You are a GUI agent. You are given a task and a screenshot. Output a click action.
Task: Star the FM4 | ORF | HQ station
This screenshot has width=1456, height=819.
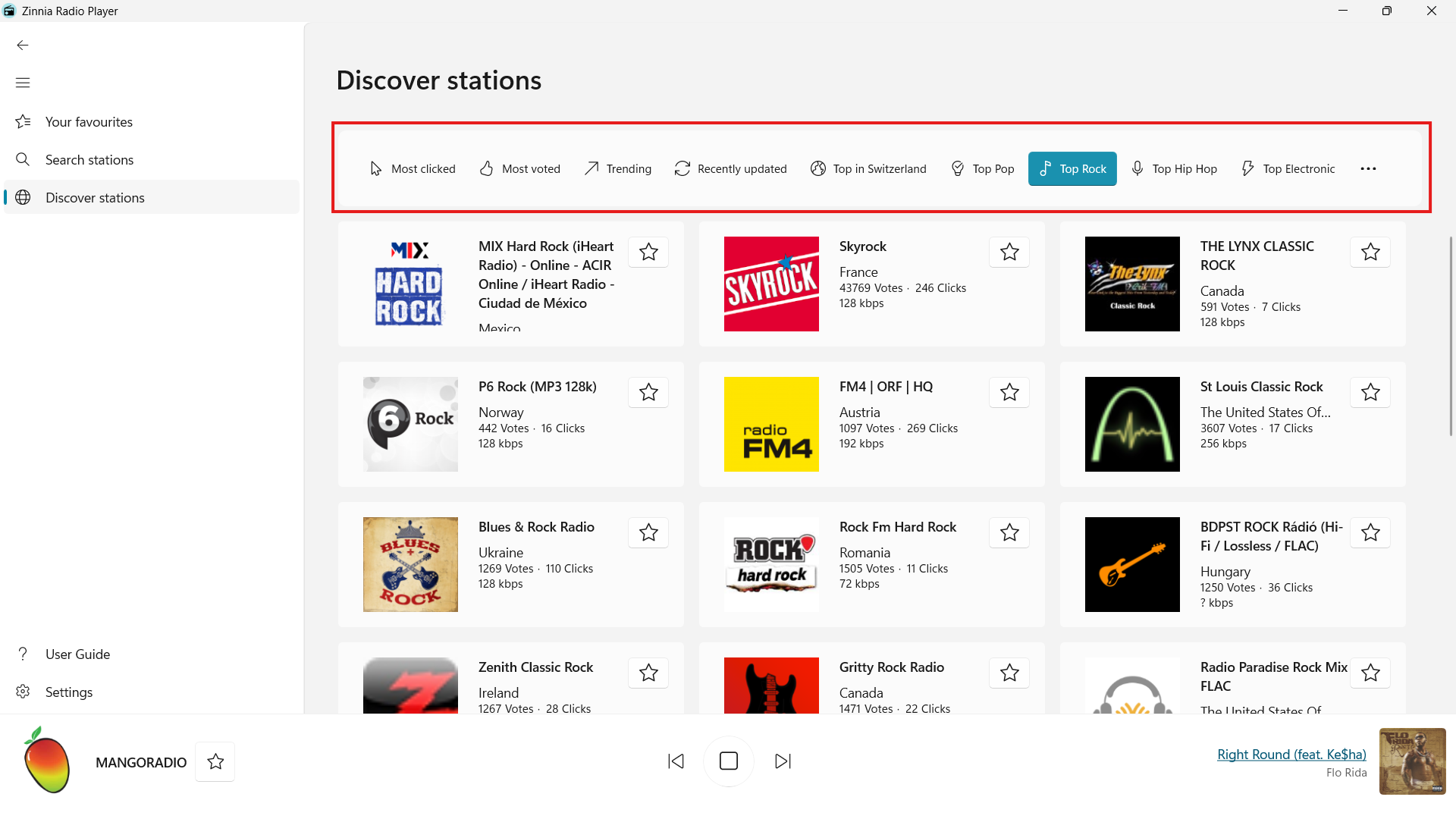[1009, 392]
